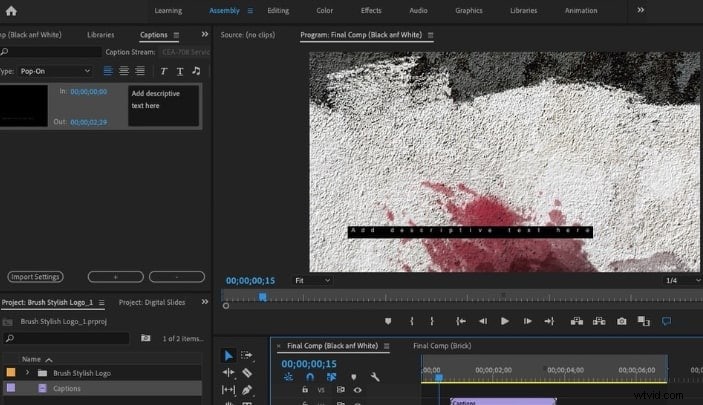This screenshot has height=405, width=703.
Task: Export a frame with camera icon
Action: coord(621,321)
